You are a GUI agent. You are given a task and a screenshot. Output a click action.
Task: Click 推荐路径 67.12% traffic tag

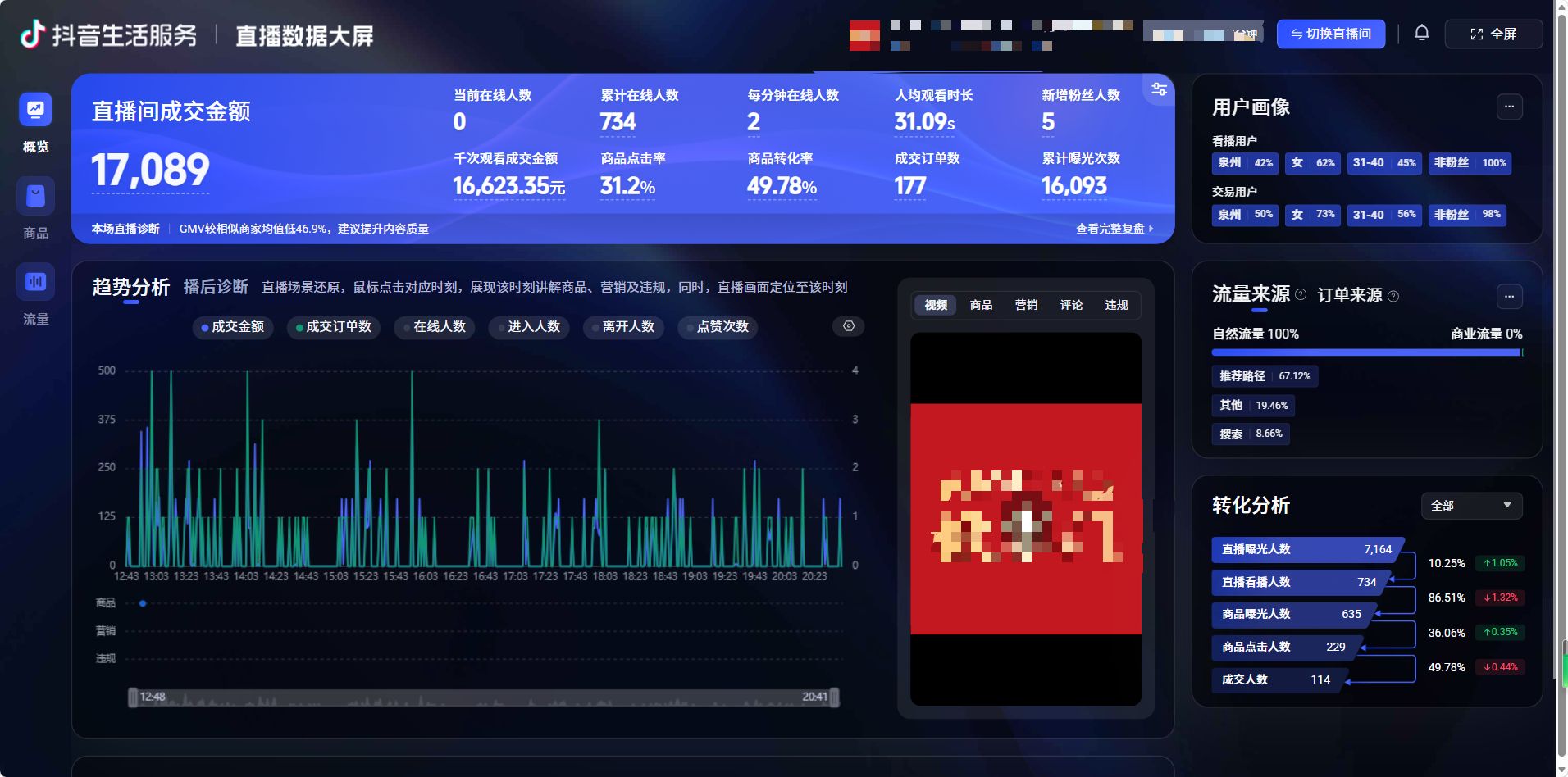1265,376
